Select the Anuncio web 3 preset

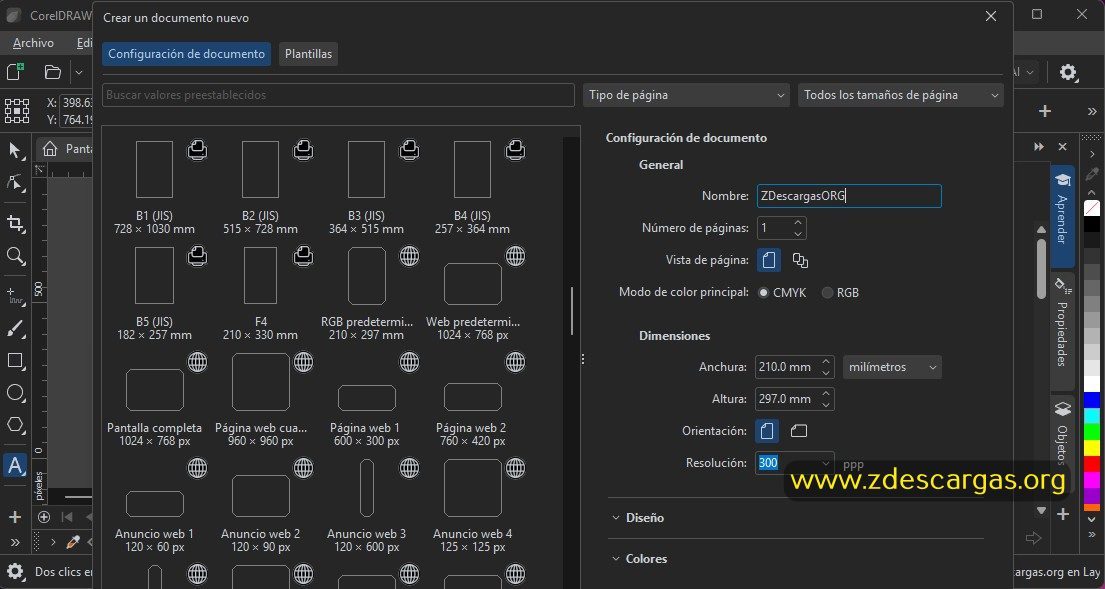366,505
